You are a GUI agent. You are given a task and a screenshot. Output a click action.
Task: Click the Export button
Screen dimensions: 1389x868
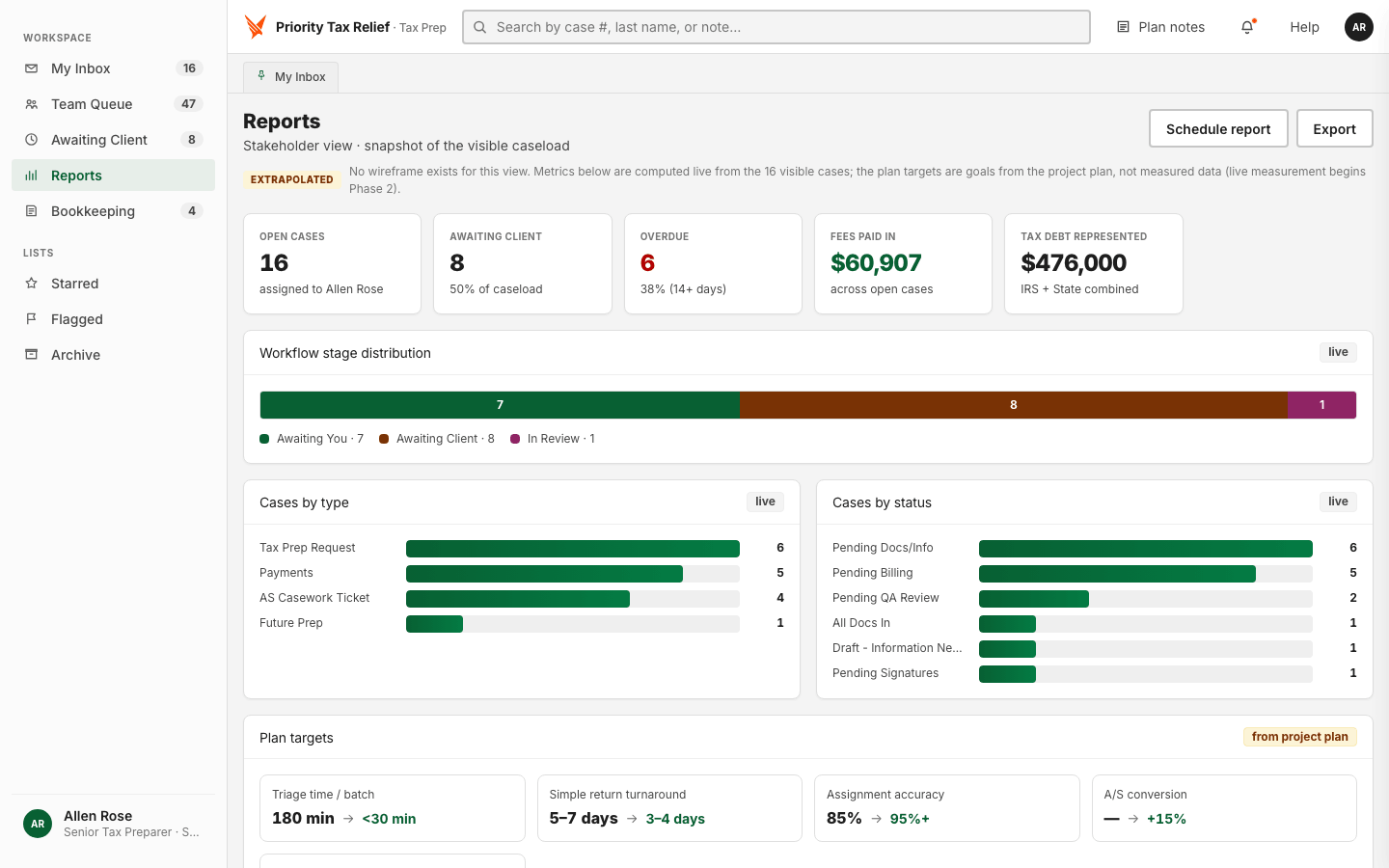point(1334,128)
